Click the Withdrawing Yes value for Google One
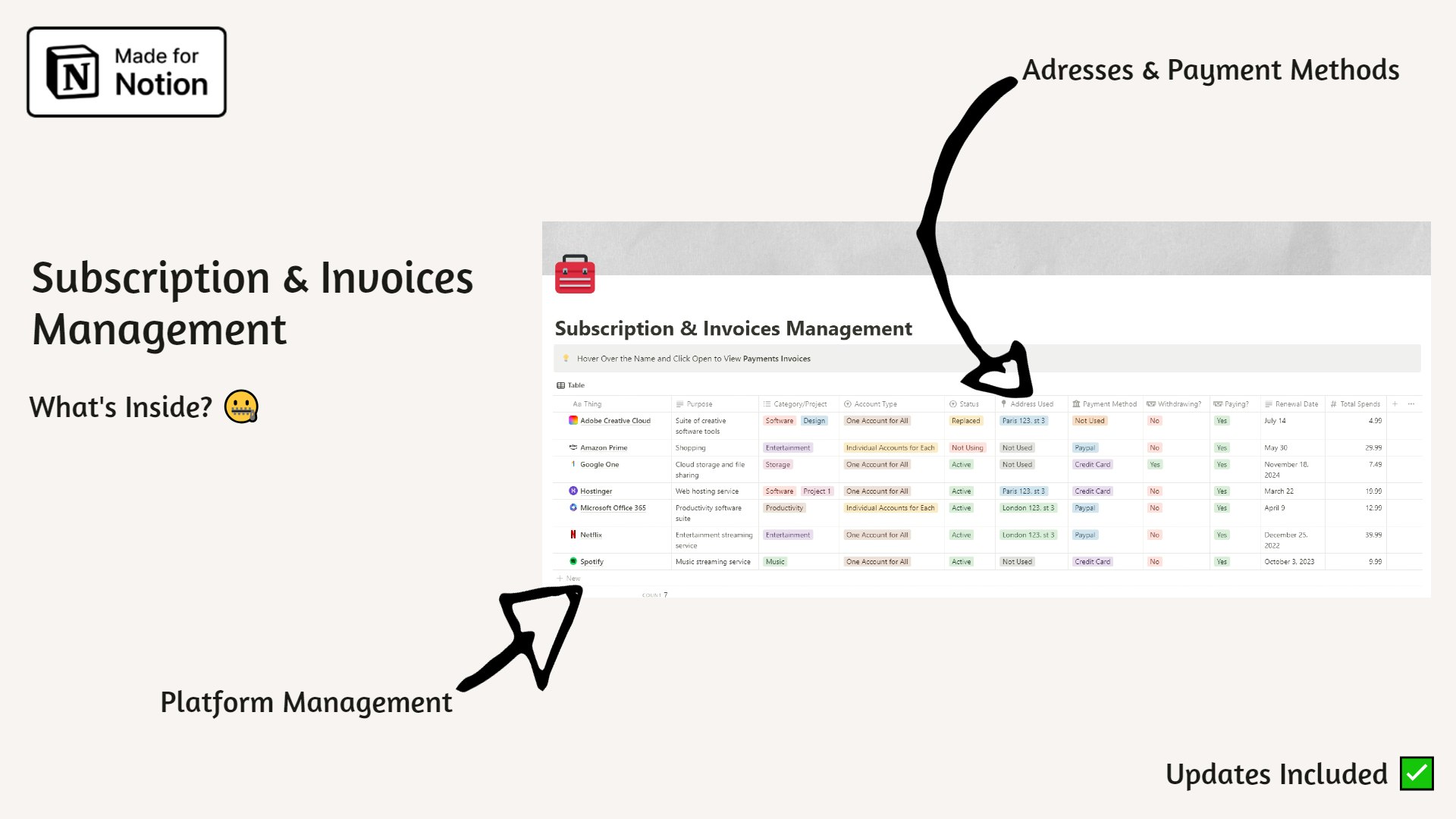 (1154, 465)
